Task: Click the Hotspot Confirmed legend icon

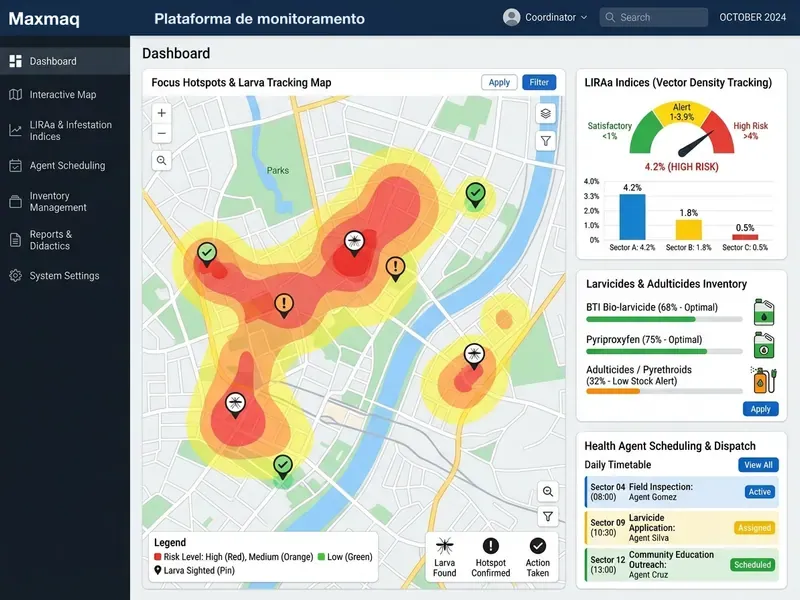Action: [490, 546]
